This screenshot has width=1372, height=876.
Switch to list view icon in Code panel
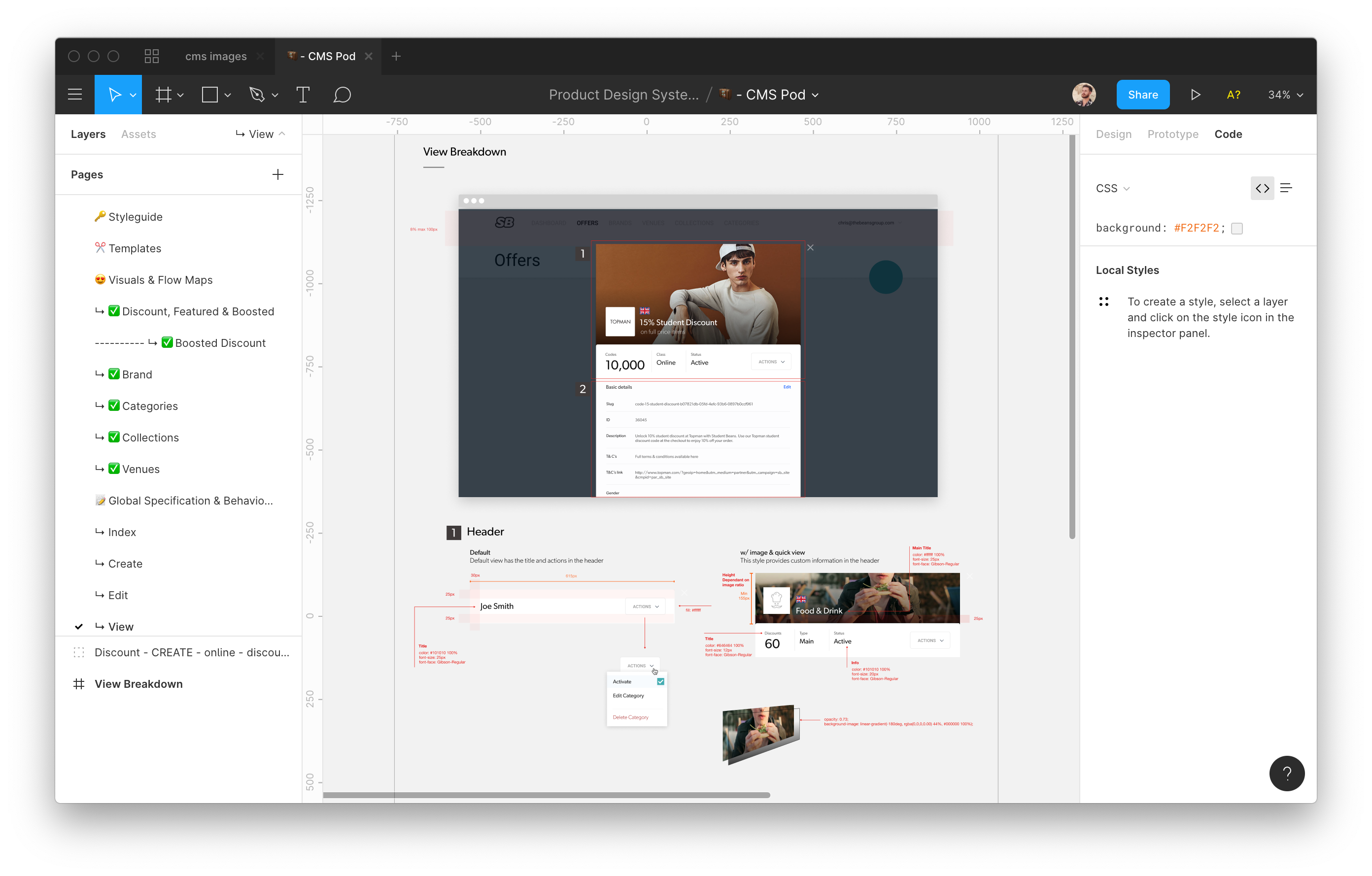click(1286, 188)
